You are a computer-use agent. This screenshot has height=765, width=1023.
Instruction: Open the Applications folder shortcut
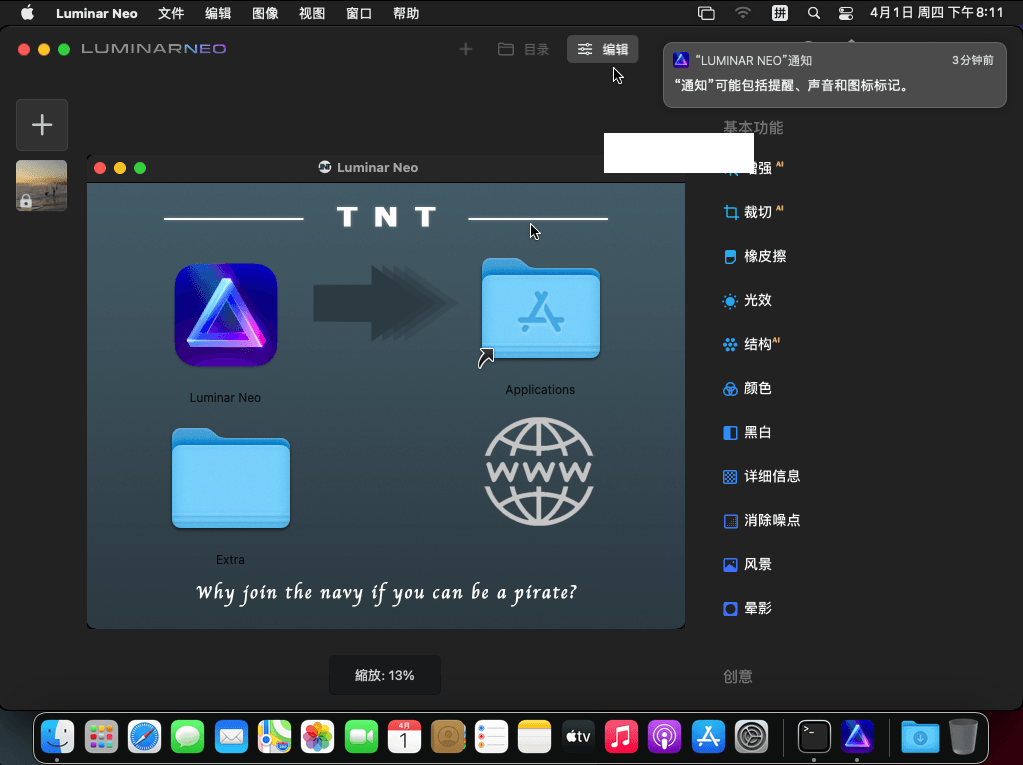click(x=540, y=310)
